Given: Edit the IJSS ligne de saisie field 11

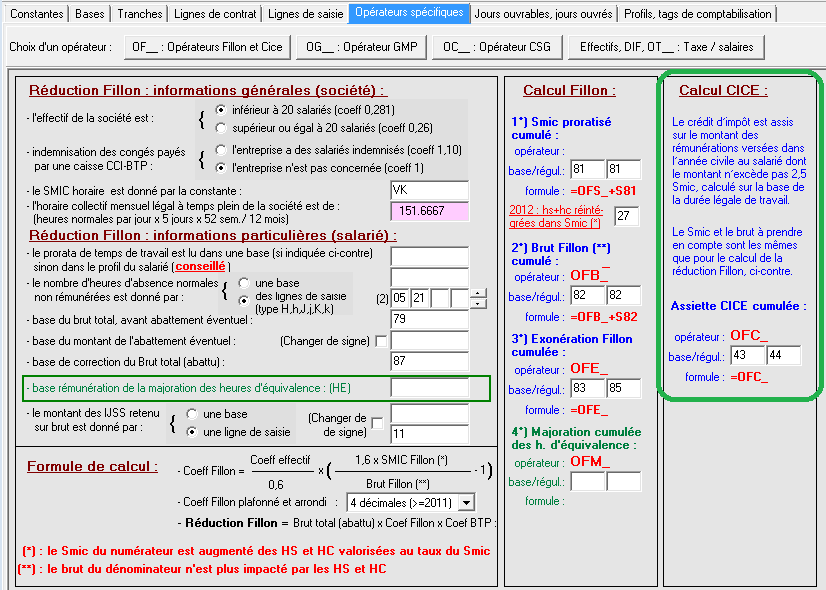Looking at the screenshot, I should pyautogui.click(x=429, y=434).
